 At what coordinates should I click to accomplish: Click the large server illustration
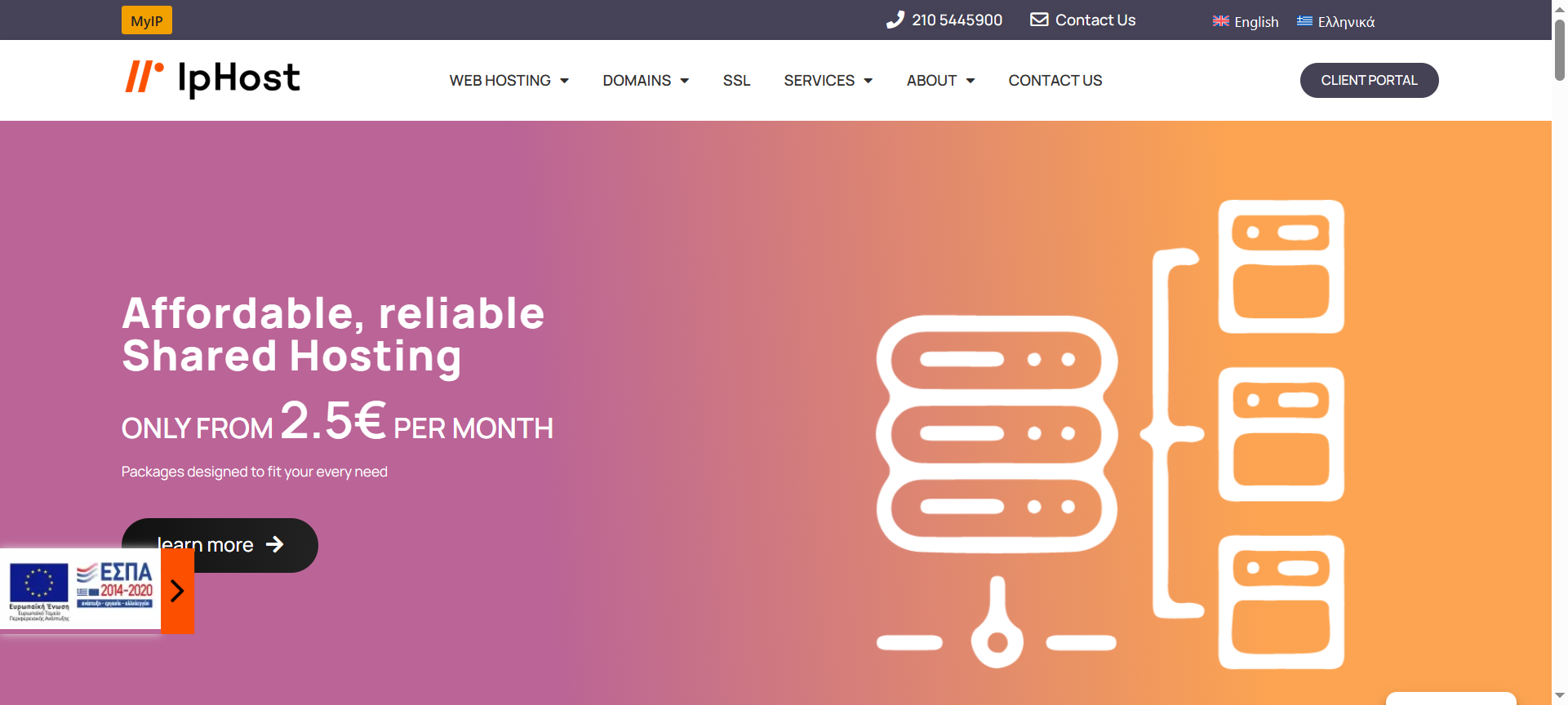[x=1110, y=434]
